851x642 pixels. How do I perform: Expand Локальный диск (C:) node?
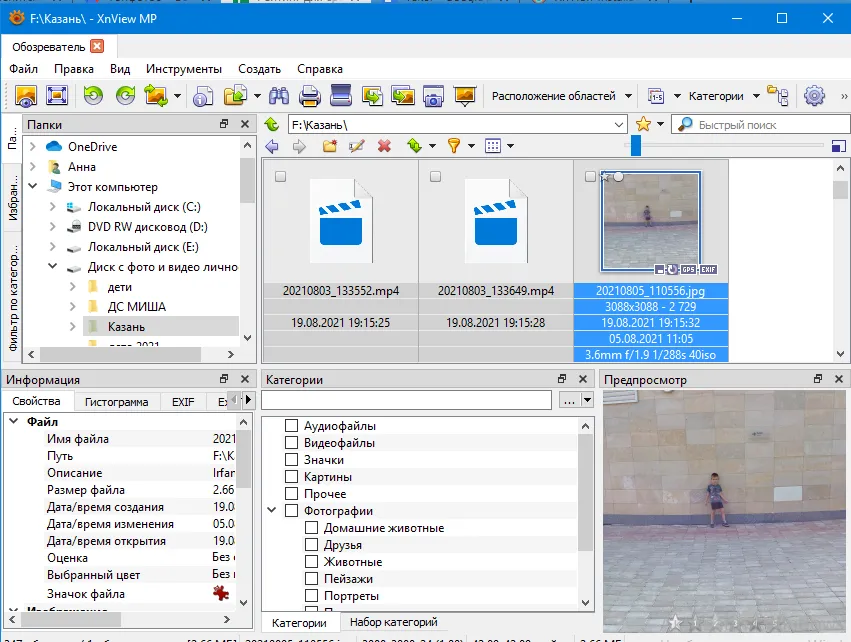click(x=53, y=206)
